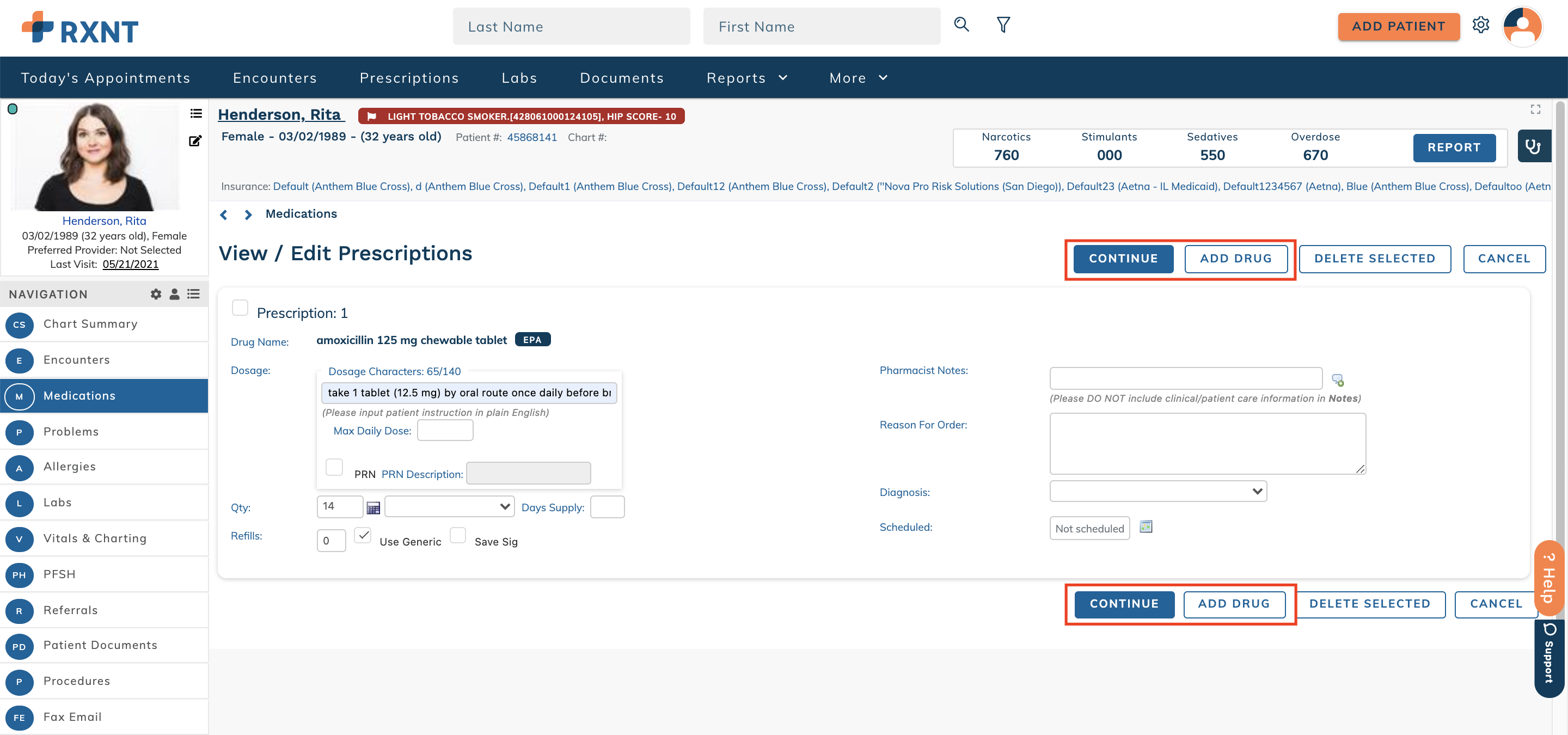The image size is (1568, 735).
Task: Enable the PRN checkbox
Action: pos(334,467)
